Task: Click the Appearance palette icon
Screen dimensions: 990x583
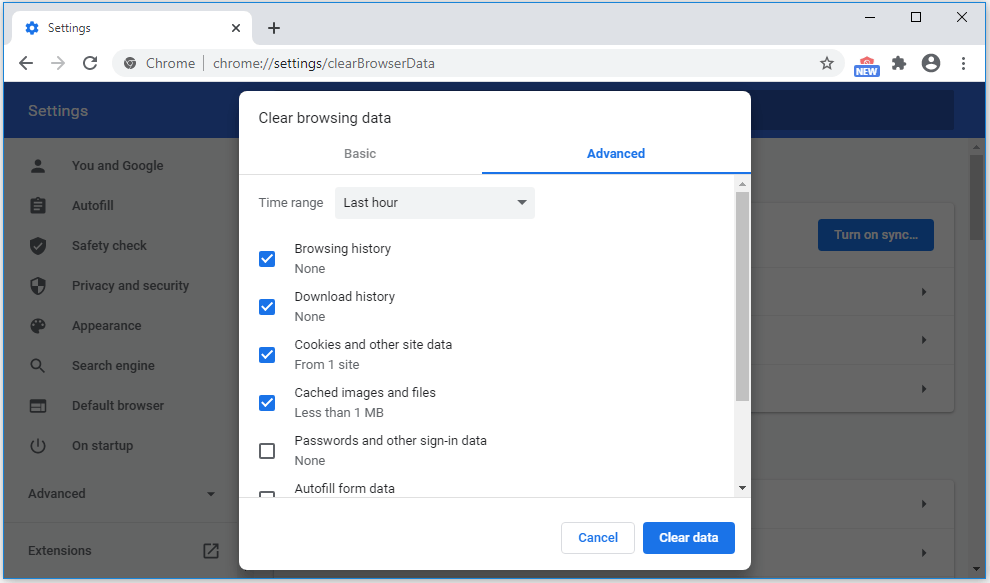Action: [x=38, y=326]
